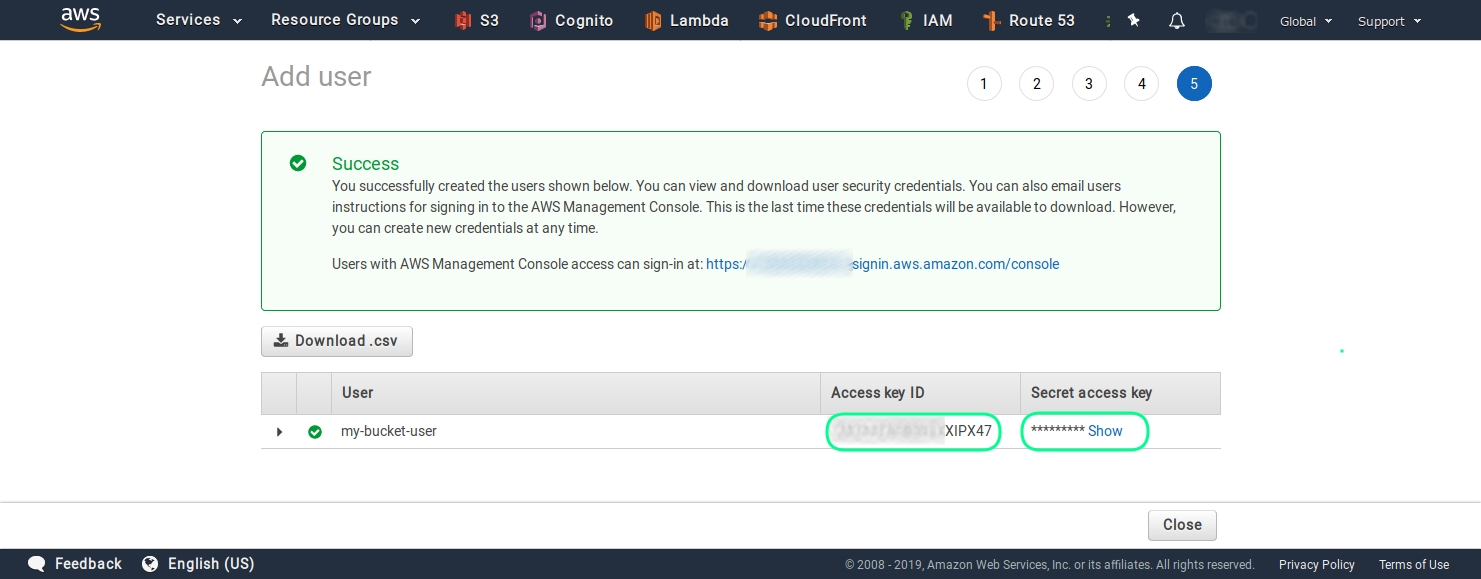Viewport: 1481px width, 579px height.
Task: Expand the Resource Groups menu
Action: coord(345,20)
